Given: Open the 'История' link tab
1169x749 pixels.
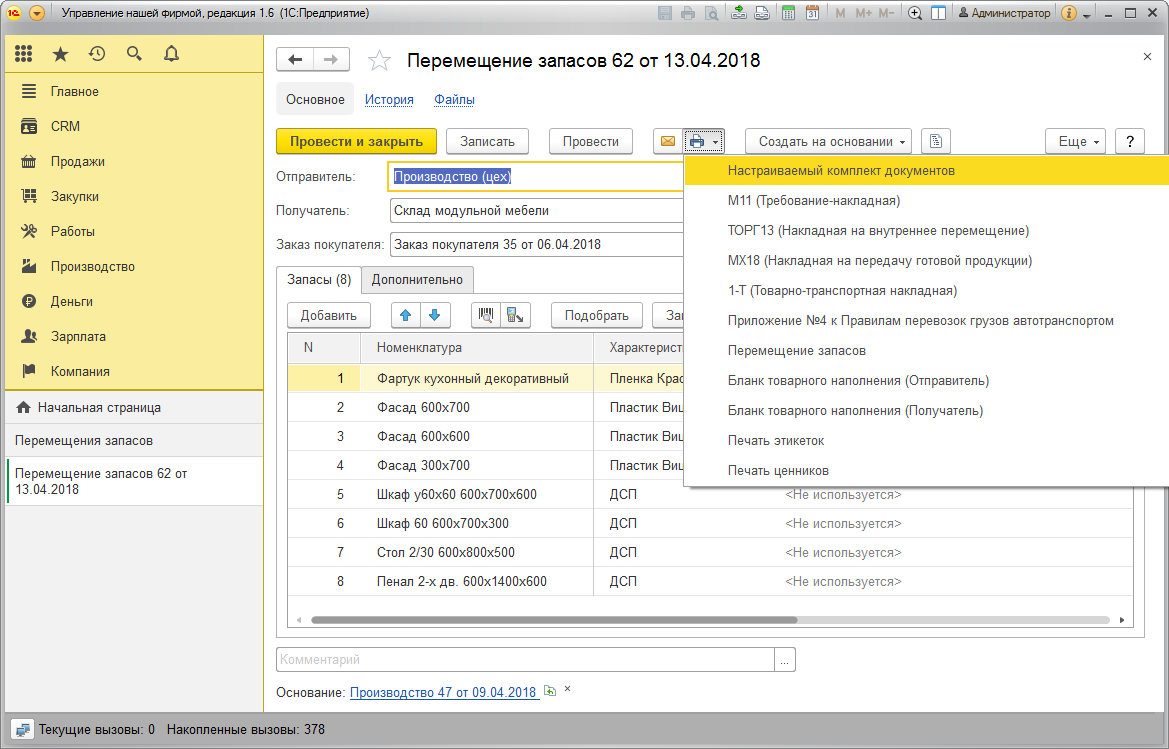Looking at the screenshot, I should pyautogui.click(x=389, y=99).
